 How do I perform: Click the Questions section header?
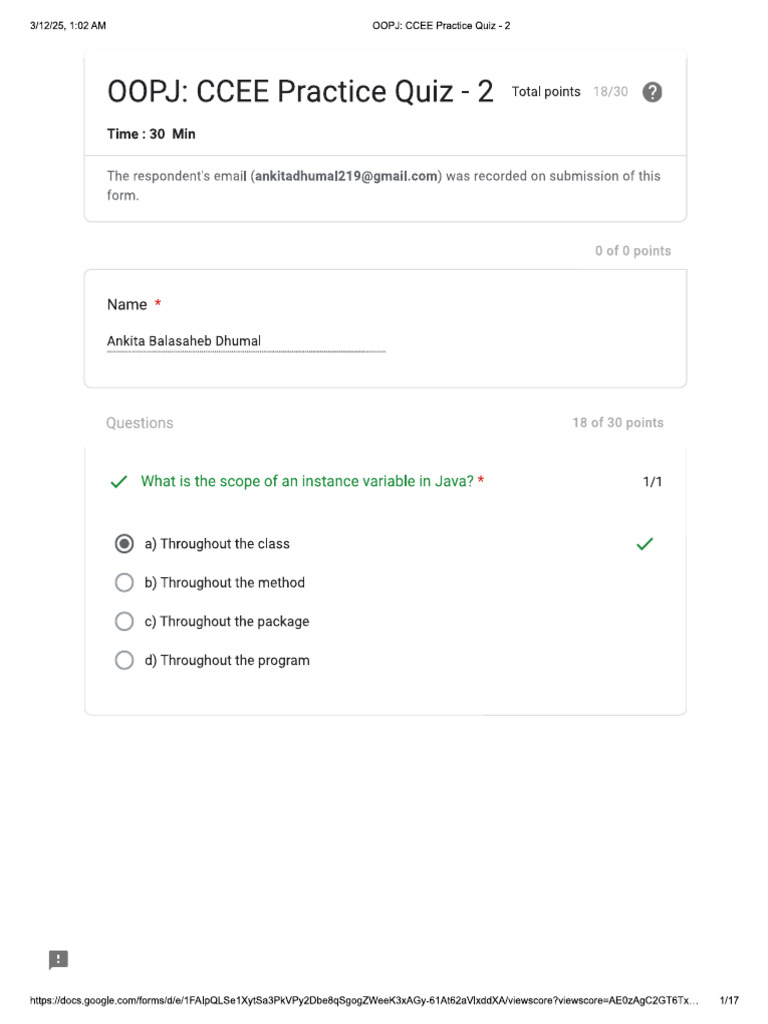(140, 423)
